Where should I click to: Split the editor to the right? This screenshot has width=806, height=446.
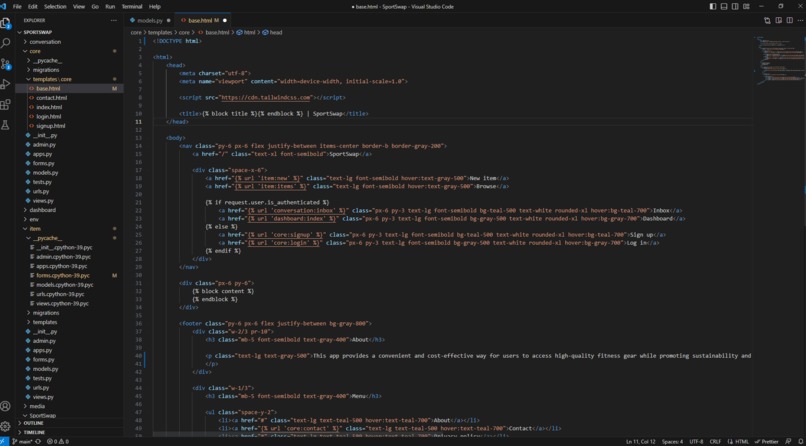click(x=789, y=21)
